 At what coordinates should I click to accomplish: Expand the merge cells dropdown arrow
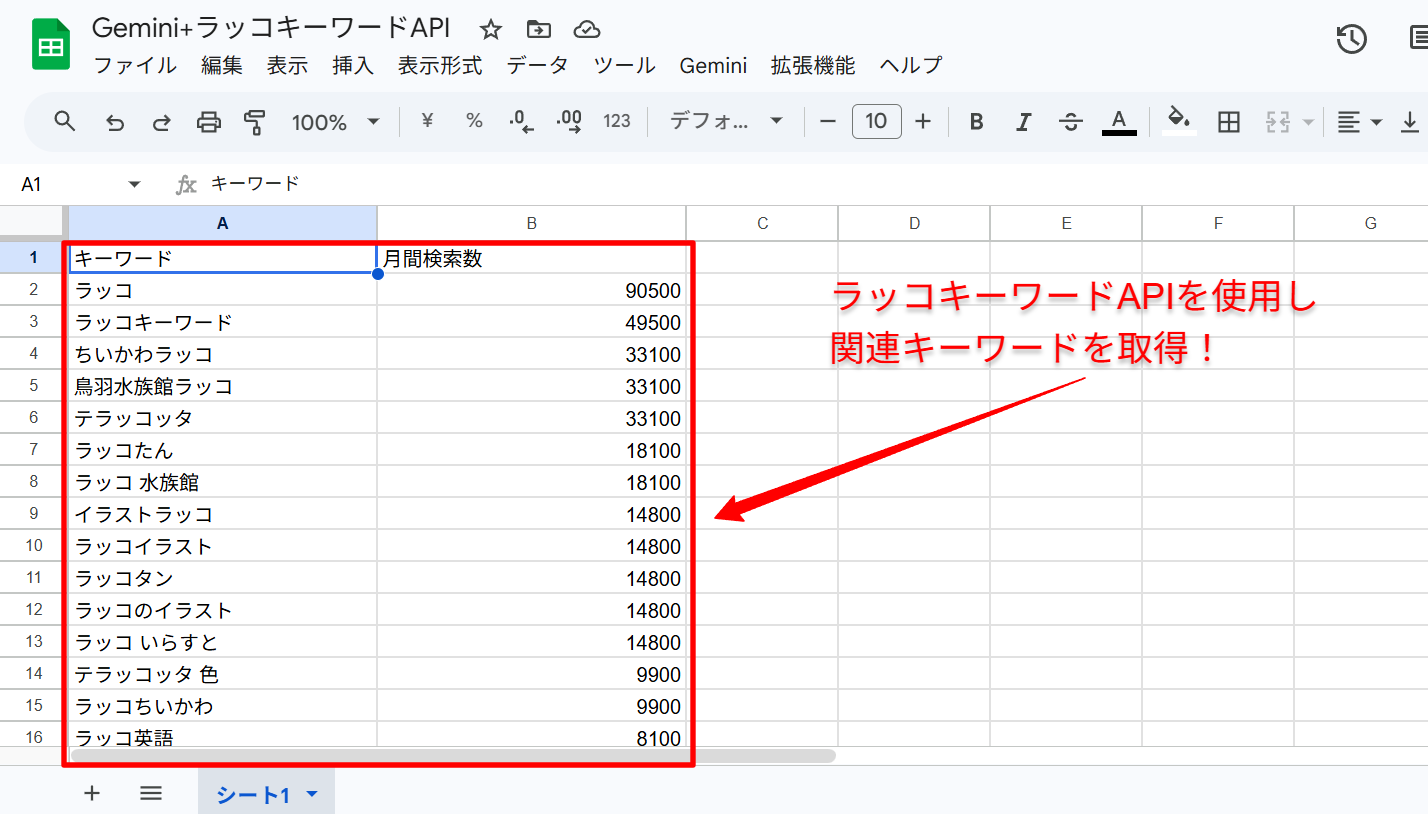coord(1308,122)
